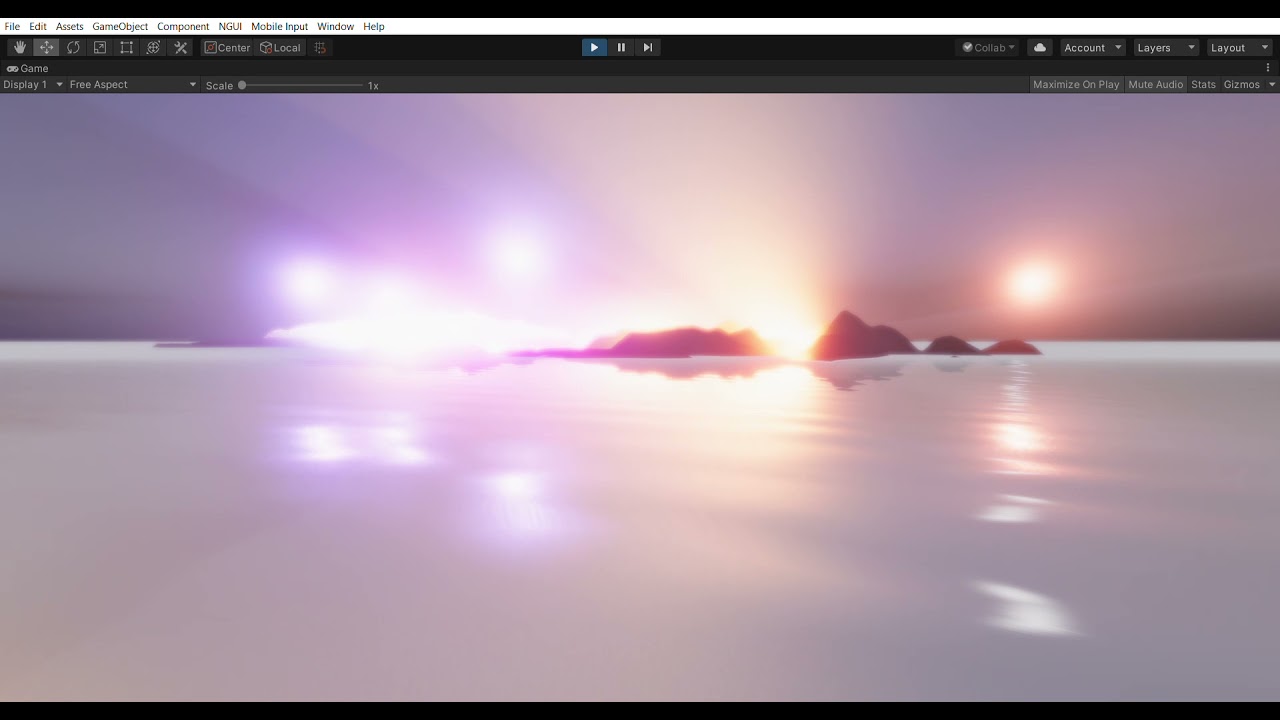
Task: Click the Play button
Action: point(594,47)
